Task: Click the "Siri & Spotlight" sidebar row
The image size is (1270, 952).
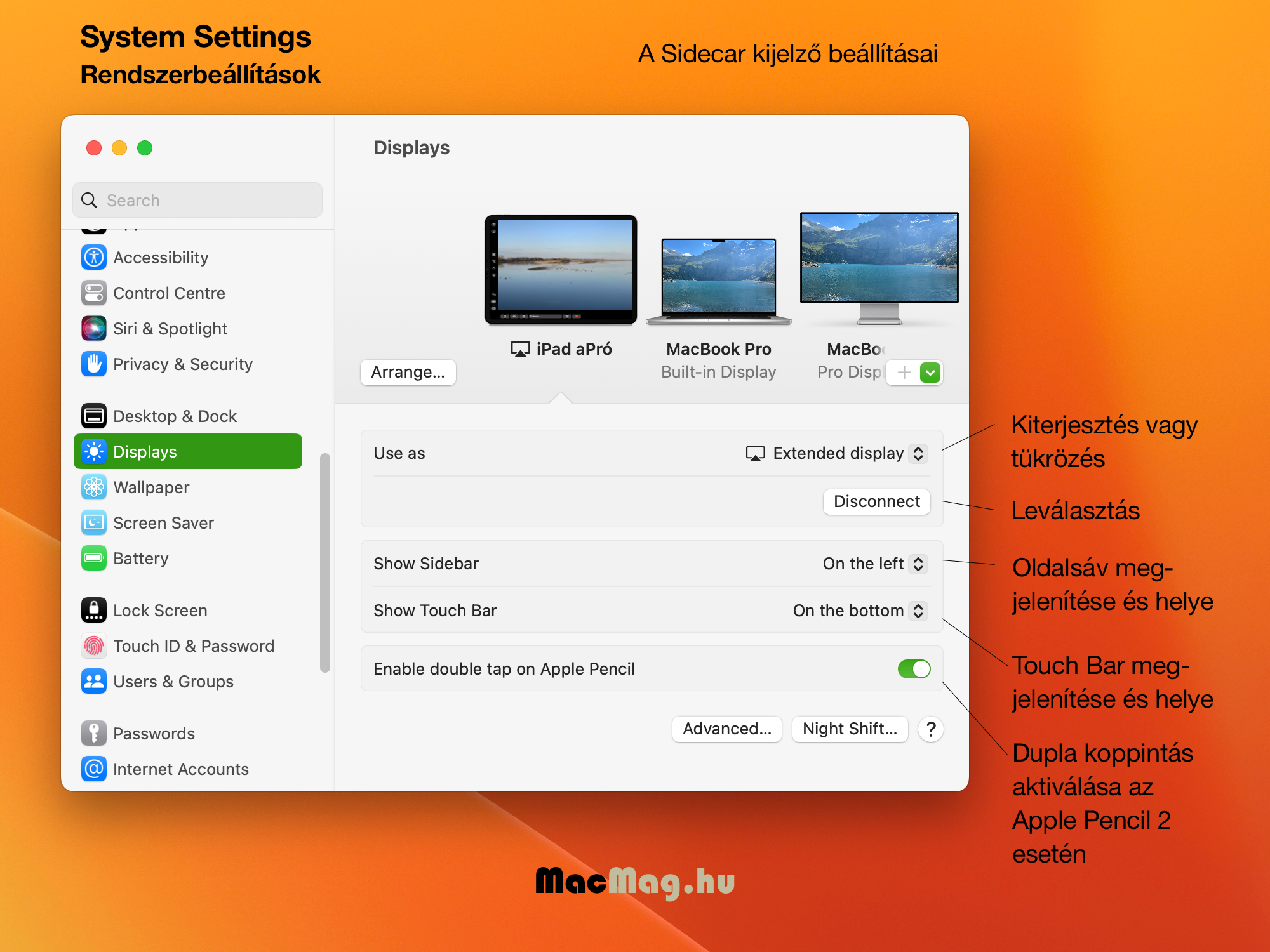Action: coord(188,329)
